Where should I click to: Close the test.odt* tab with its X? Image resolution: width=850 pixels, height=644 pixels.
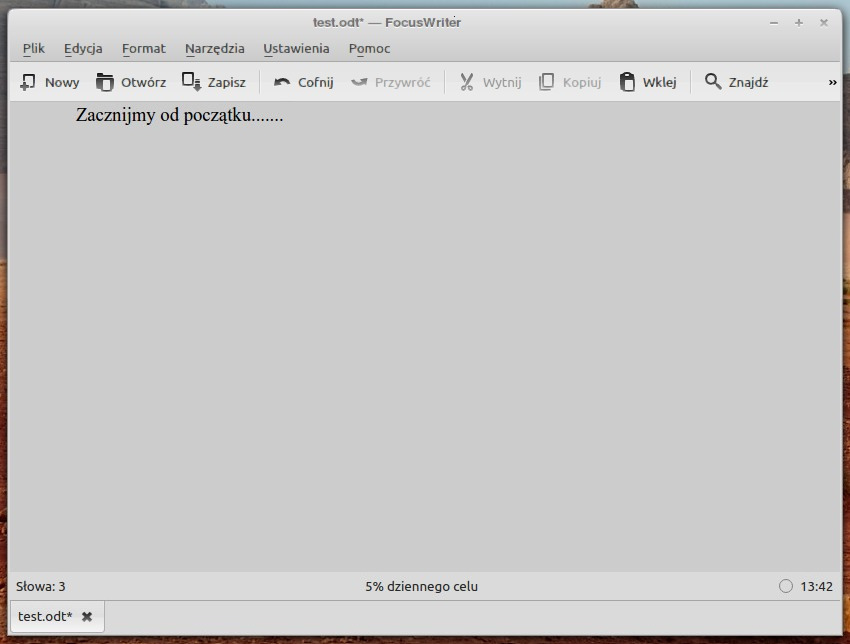click(87, 616)
